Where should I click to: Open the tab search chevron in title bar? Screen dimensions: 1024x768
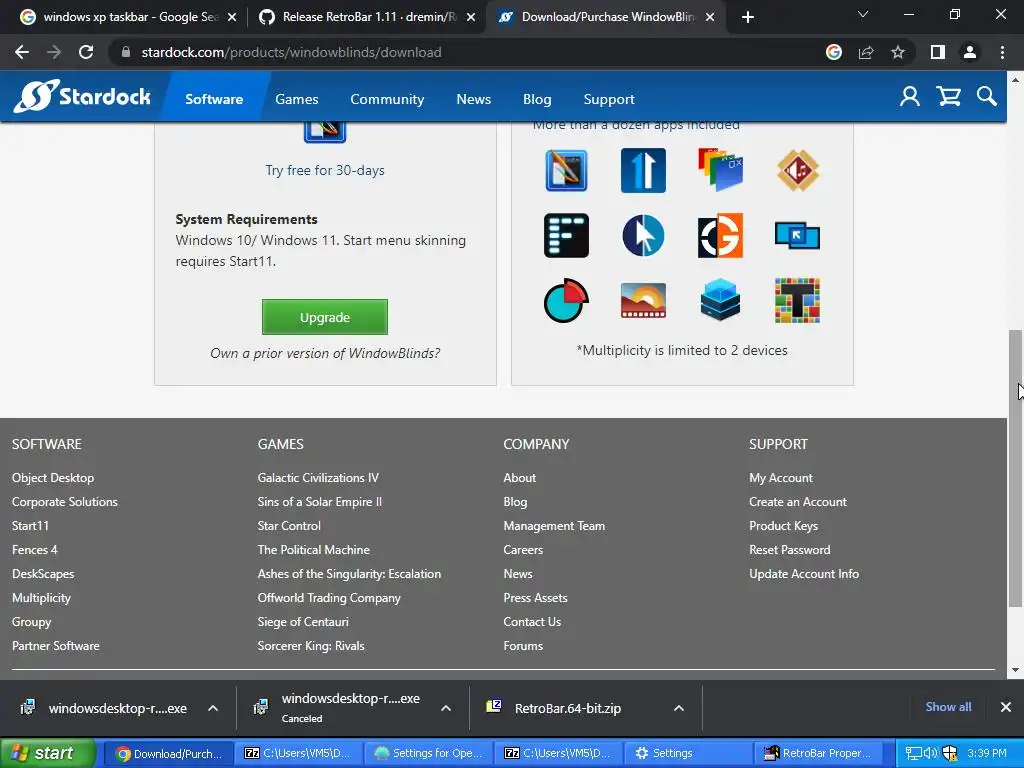[x=863, y=14]
